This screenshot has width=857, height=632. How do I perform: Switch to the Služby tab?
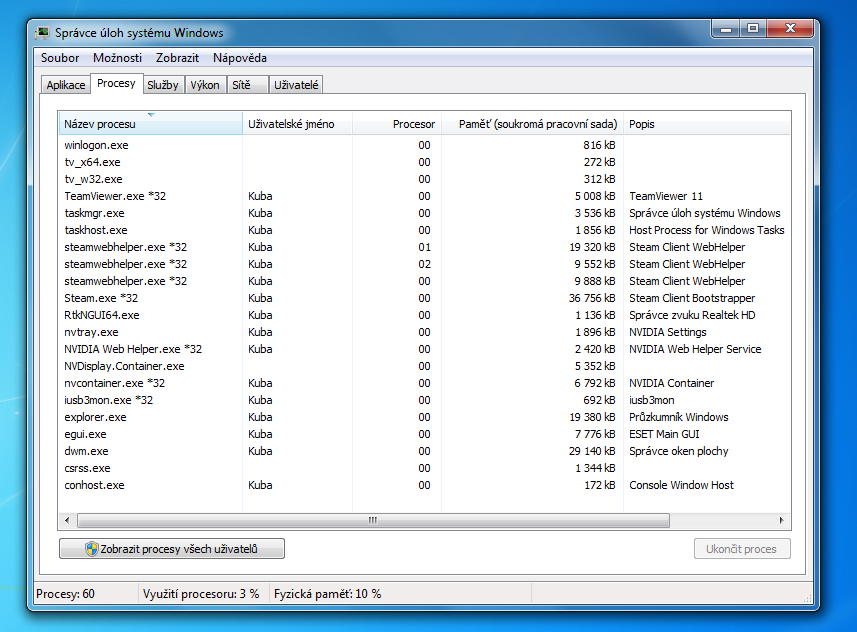pos(163,85)
